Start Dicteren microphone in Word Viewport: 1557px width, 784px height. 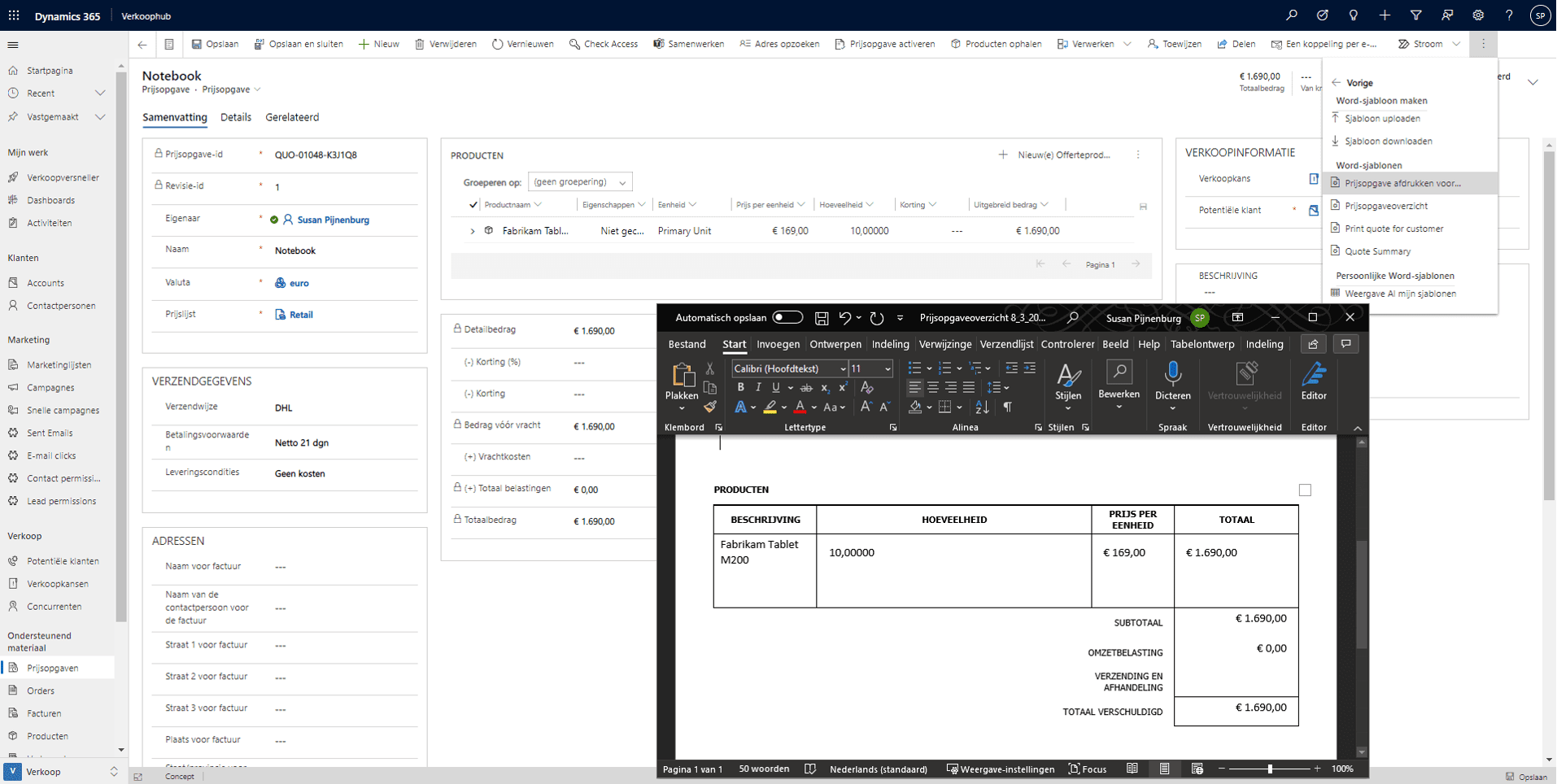tap(1172, 382)
